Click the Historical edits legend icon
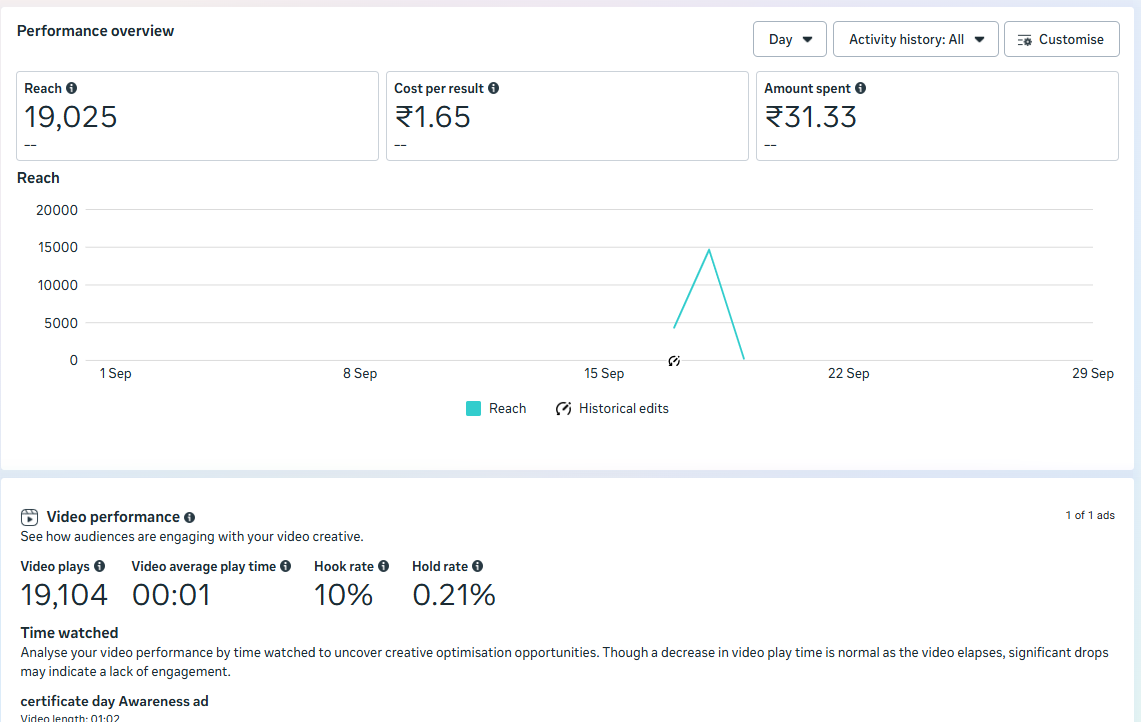 click(563, 408)
